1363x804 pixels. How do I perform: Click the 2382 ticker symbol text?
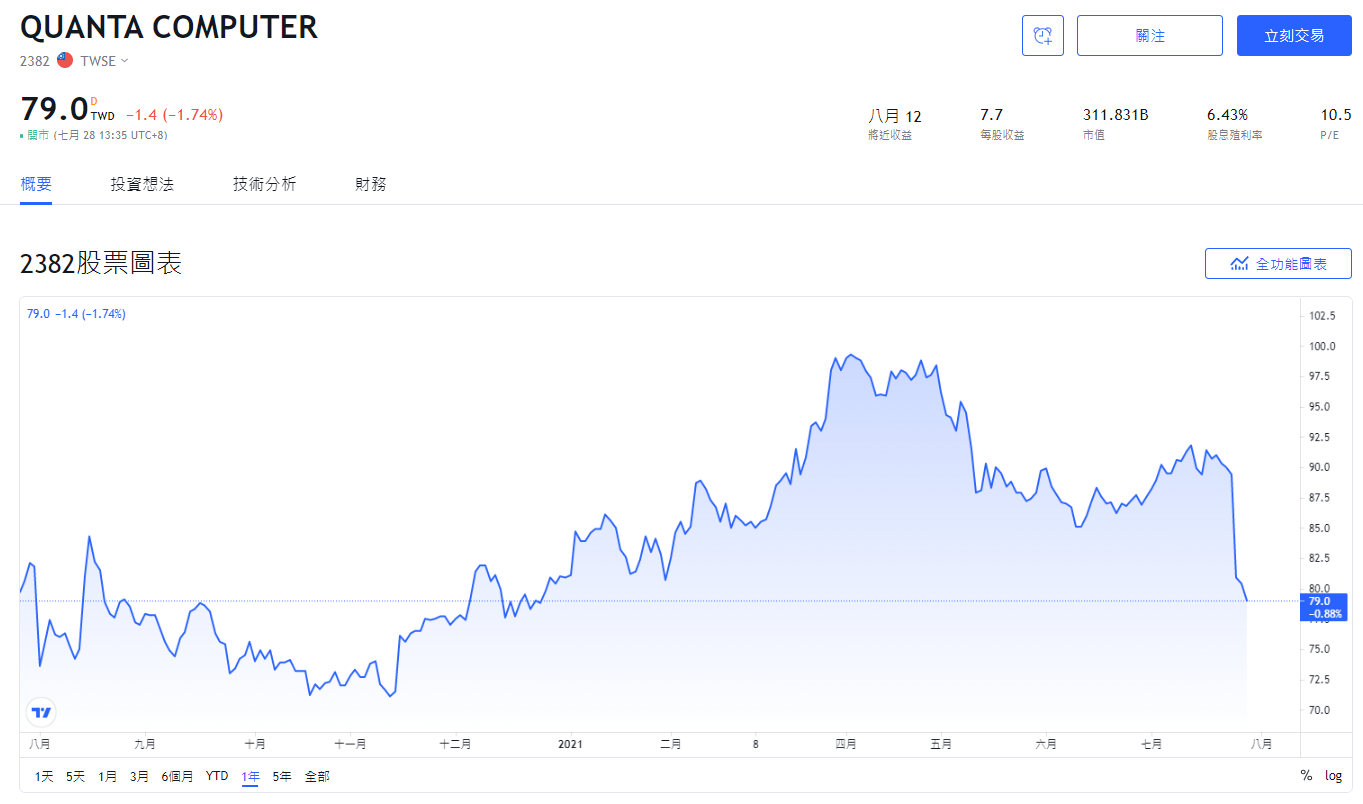click(x=34, y=61)
